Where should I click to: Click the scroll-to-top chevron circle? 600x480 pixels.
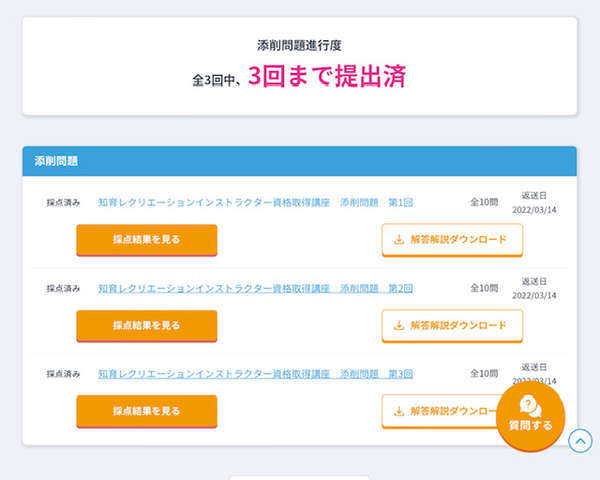580,440
